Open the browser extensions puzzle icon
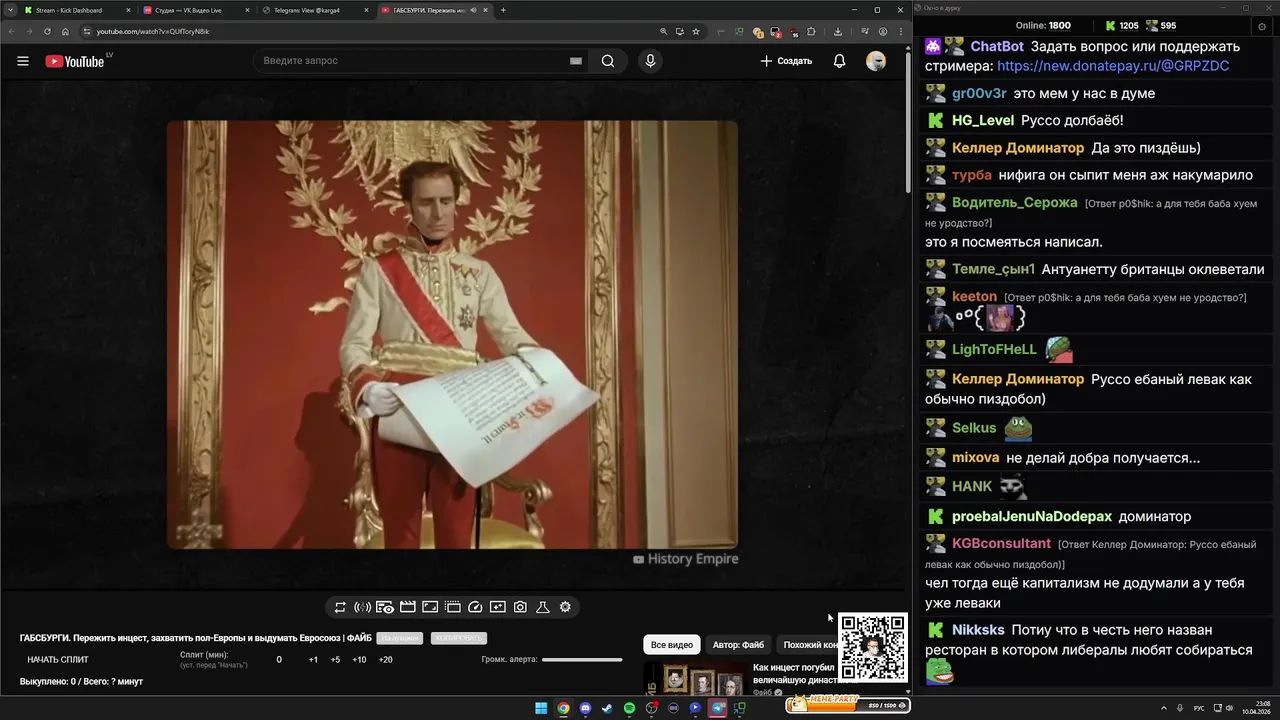The image size is (1280, 720). pos(811,31)
